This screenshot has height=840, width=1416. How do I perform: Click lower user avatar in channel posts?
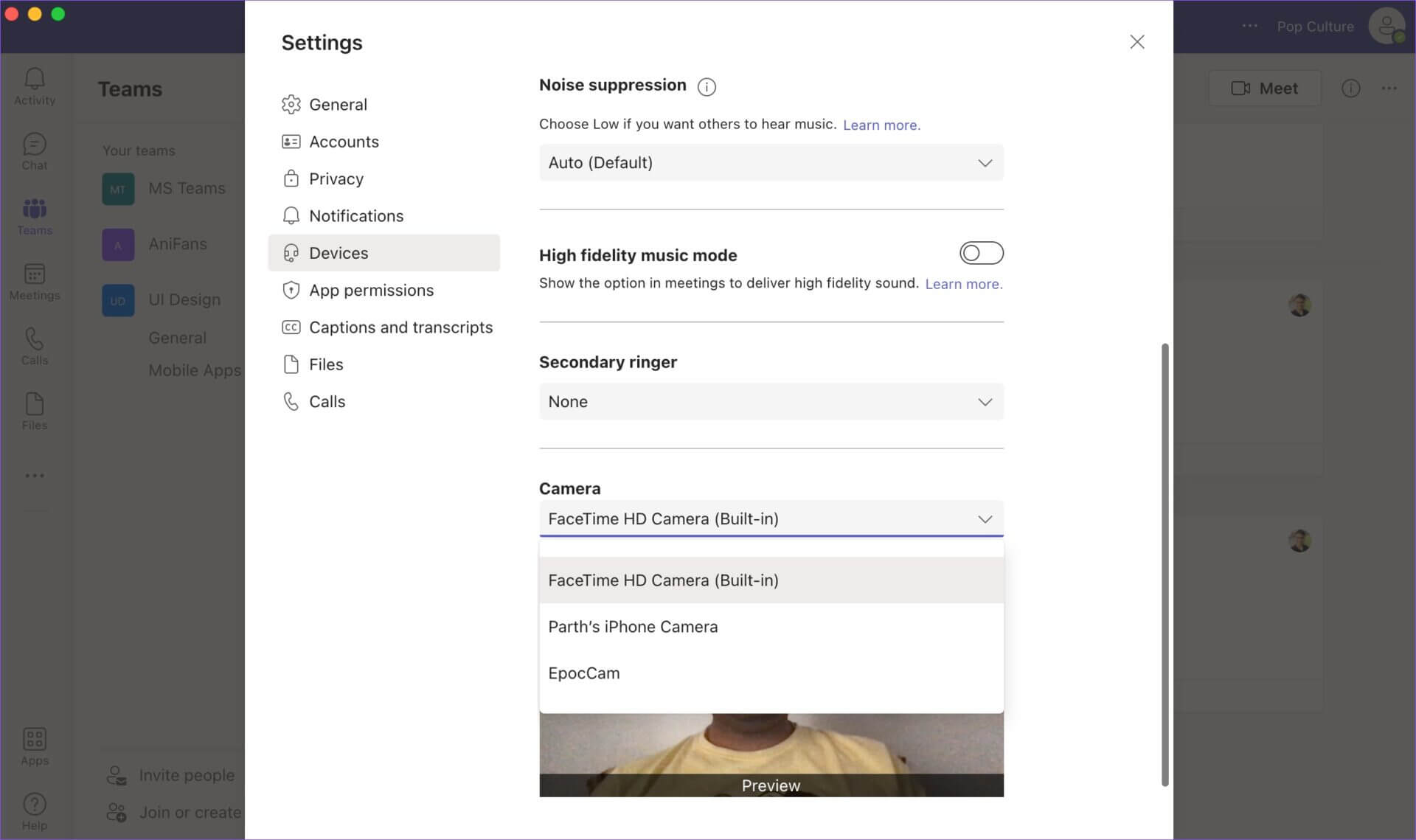[1299, 541]
